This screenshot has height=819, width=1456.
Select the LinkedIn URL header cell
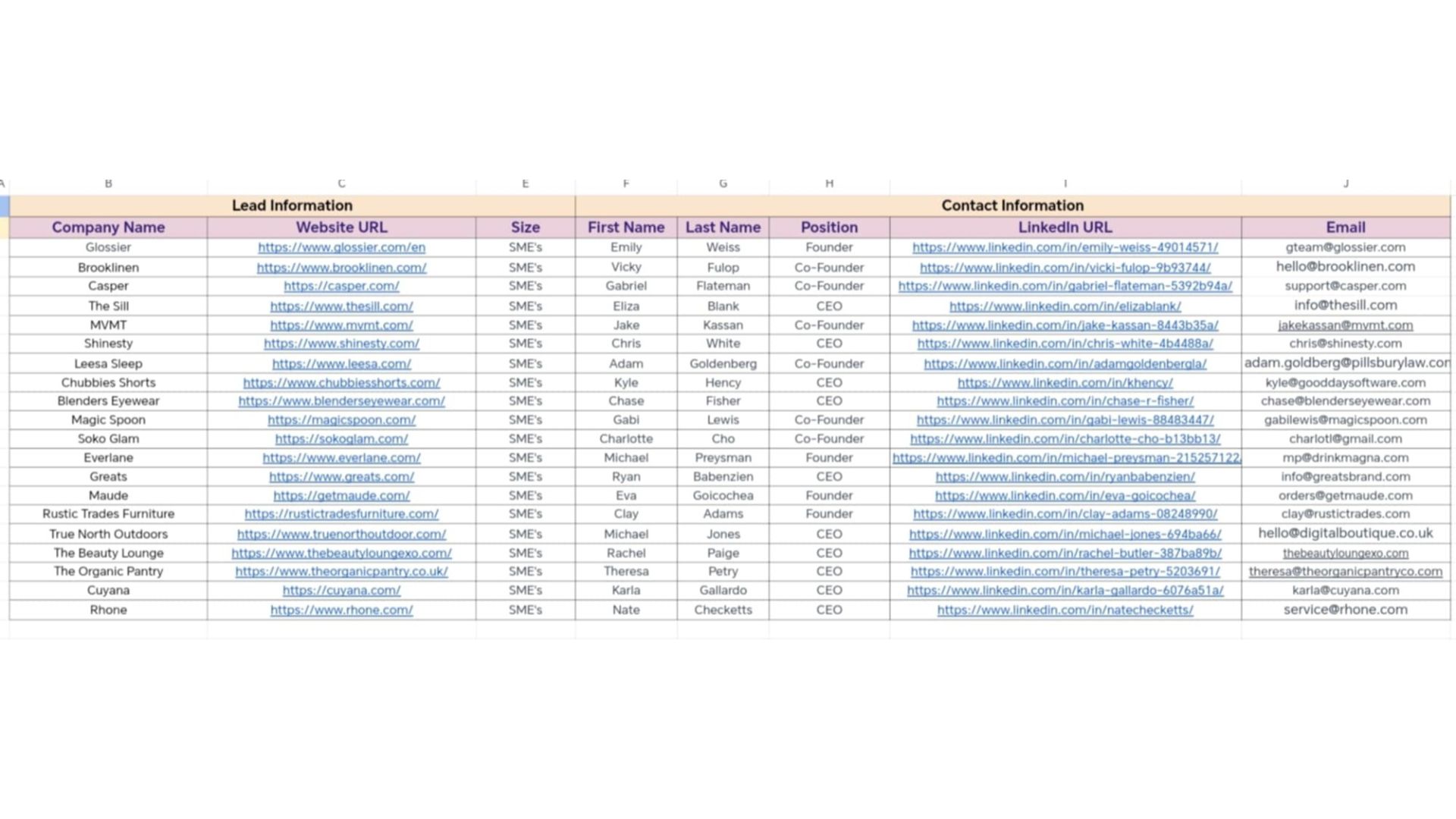coord(1065,227)
